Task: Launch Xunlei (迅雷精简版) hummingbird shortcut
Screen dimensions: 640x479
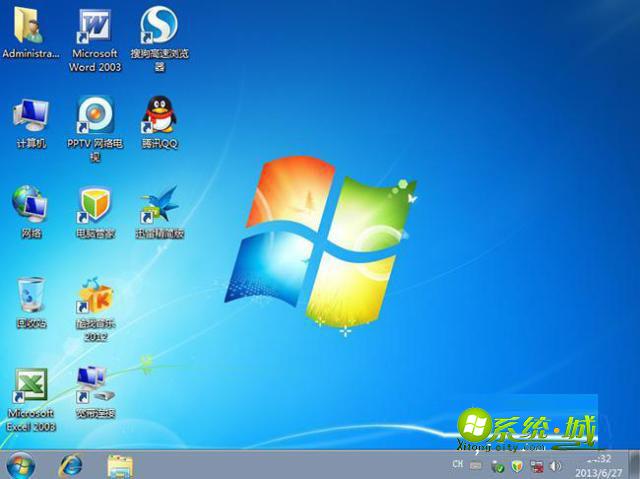Action: tap(159, 203)
